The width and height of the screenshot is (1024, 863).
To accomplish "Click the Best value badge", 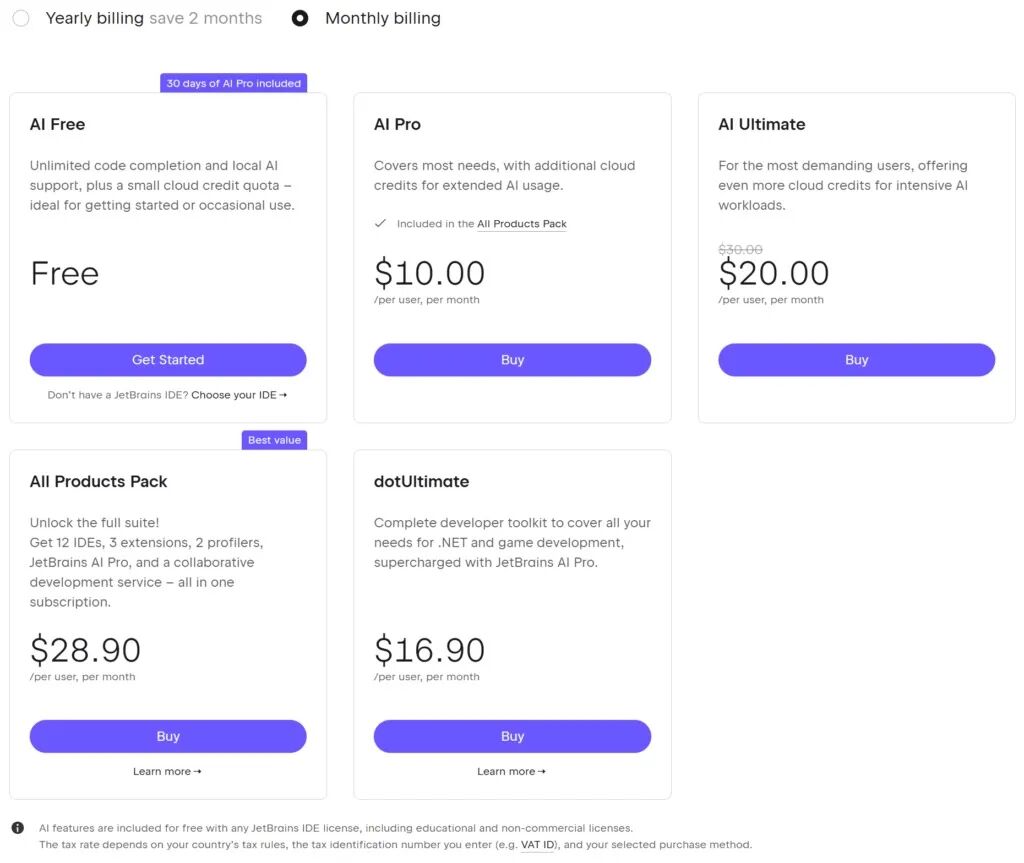I will (x=274, y=440).
